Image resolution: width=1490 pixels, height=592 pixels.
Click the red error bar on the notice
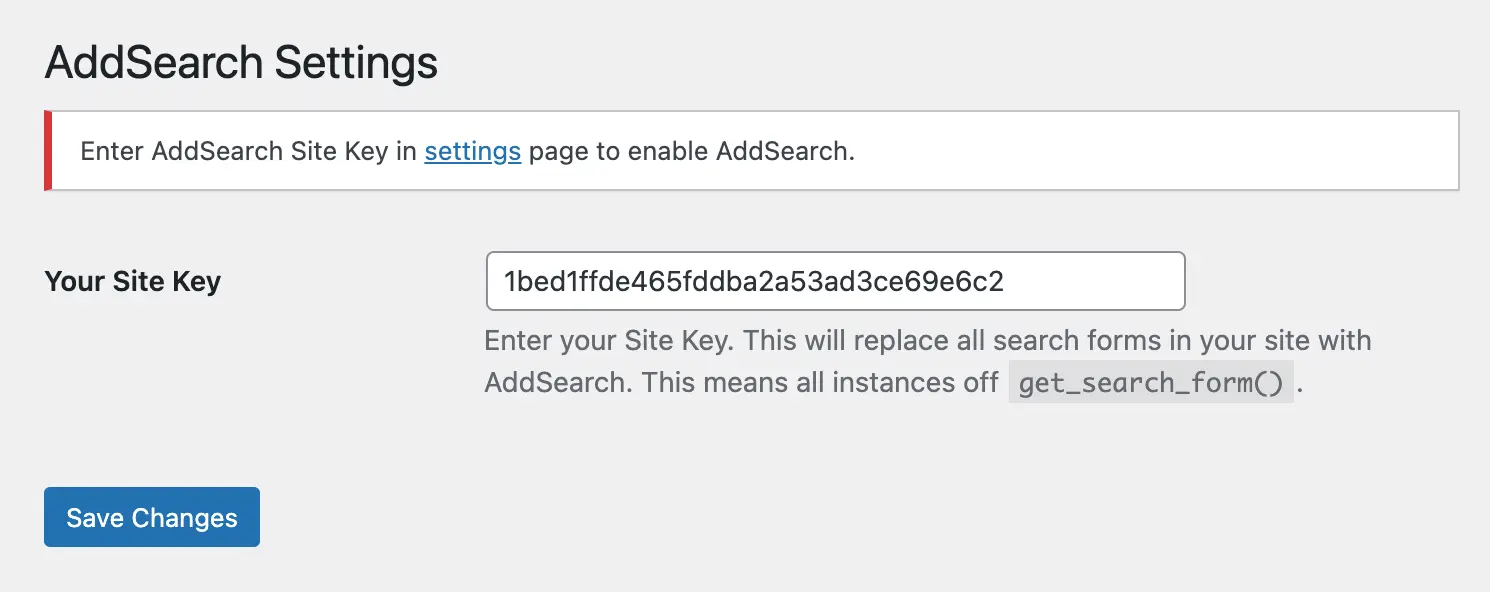48,150
